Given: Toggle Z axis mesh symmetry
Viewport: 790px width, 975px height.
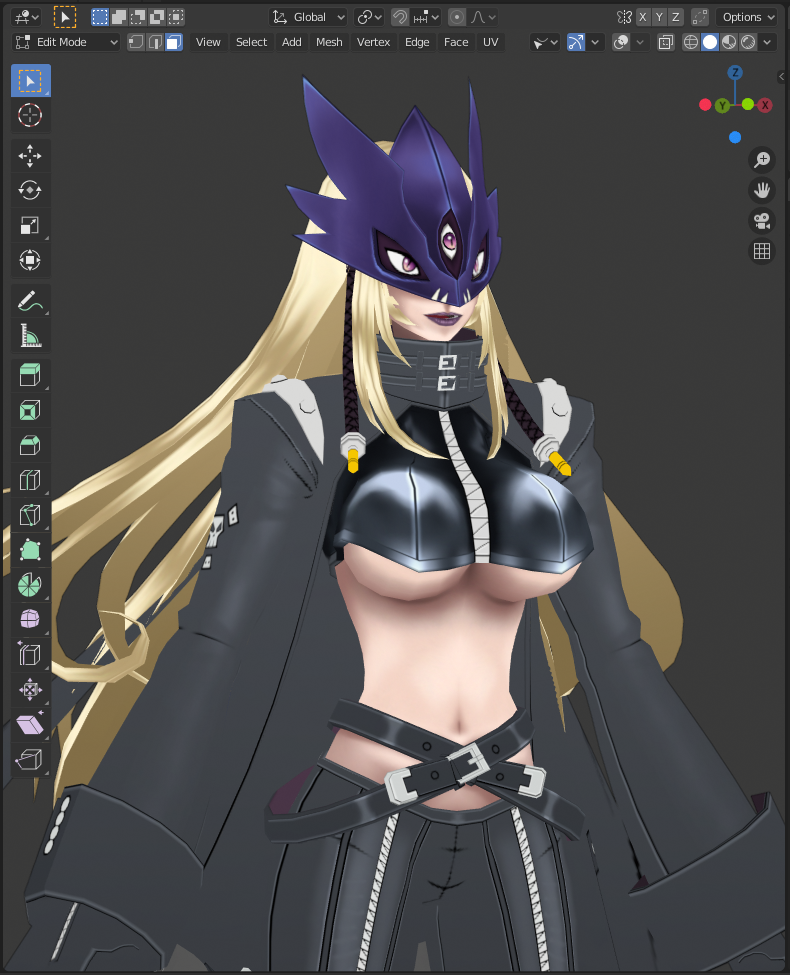Looking at the screenshot, I should [676, 17].
